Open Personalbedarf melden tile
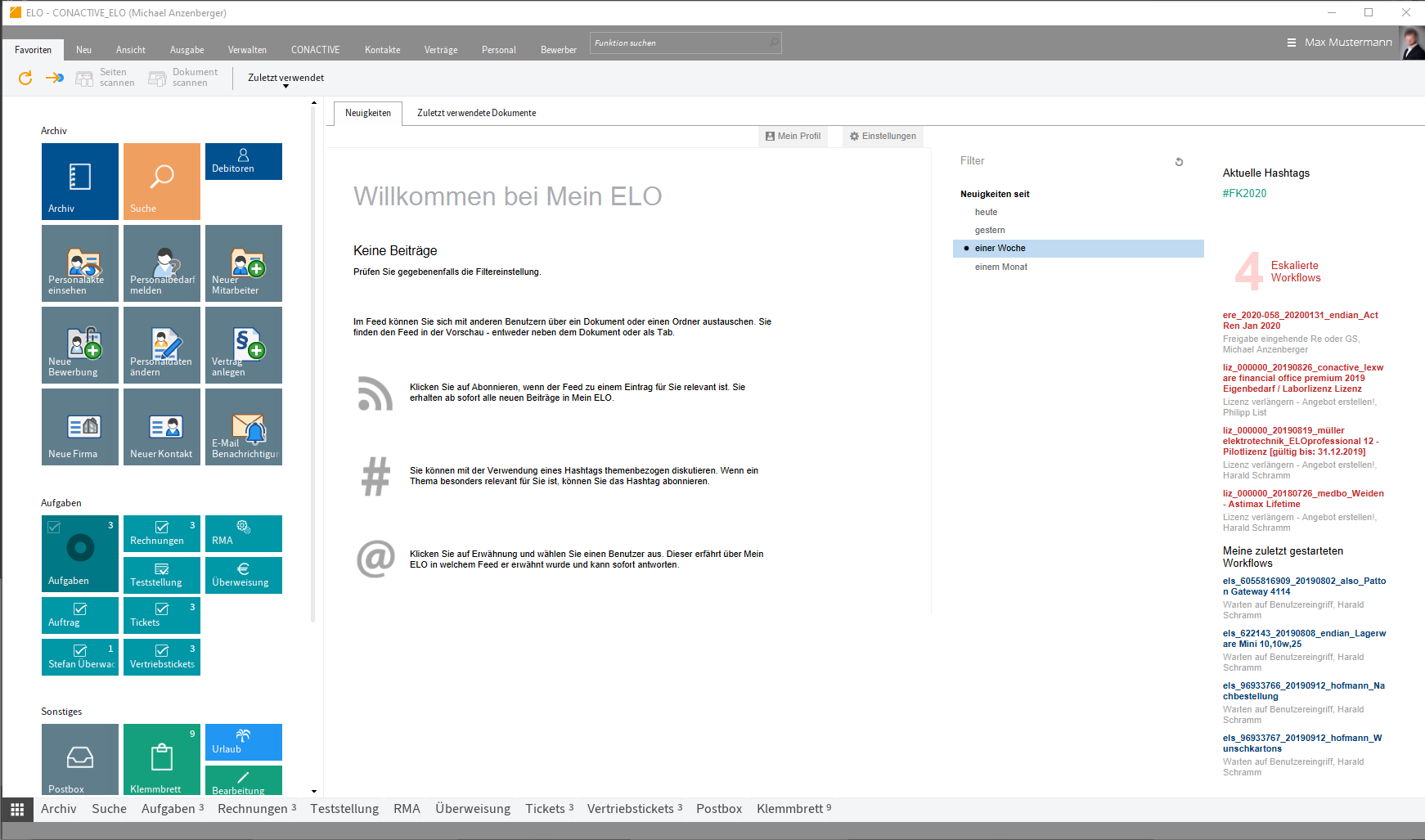This screenshot has height=840, width=1425. click(162, 263)
